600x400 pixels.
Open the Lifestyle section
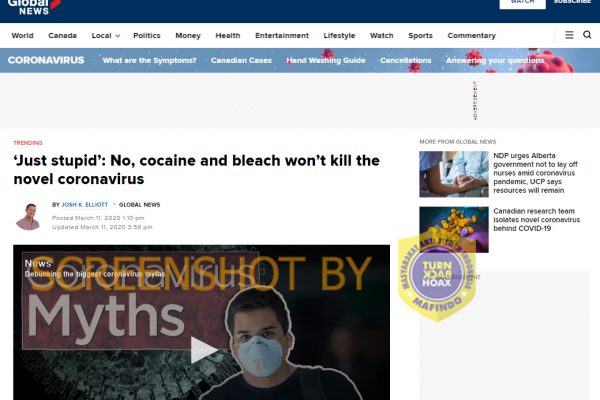[x=339, y=36]
